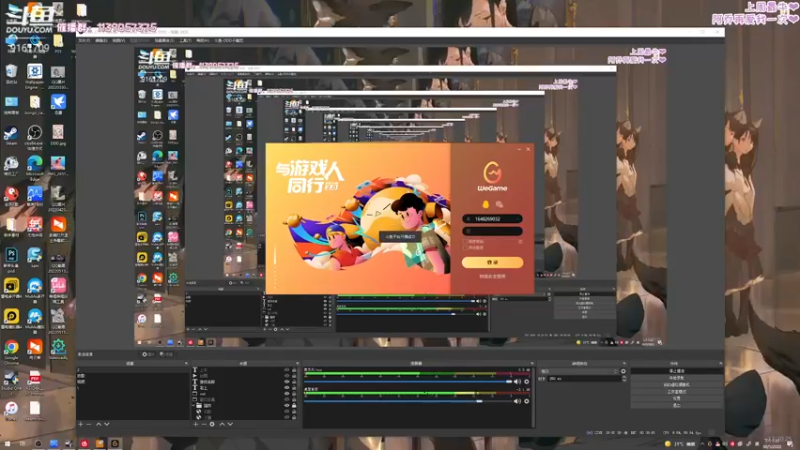The width and height of the screenshot is (800, 450).
Task: Click the yellow login button in WeGame
Action: coord(492,262)
